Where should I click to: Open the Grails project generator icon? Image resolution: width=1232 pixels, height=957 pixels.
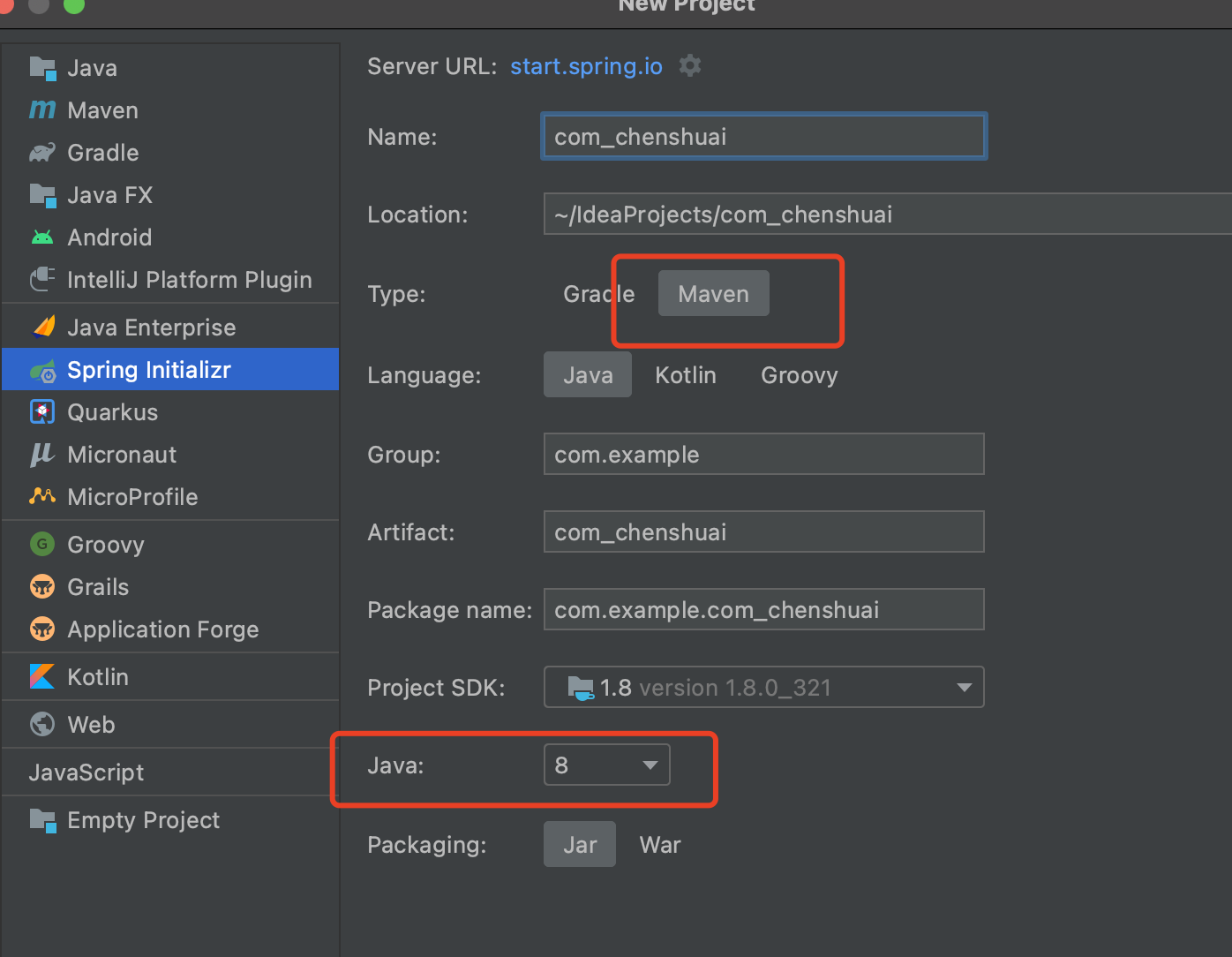[41, 586]
